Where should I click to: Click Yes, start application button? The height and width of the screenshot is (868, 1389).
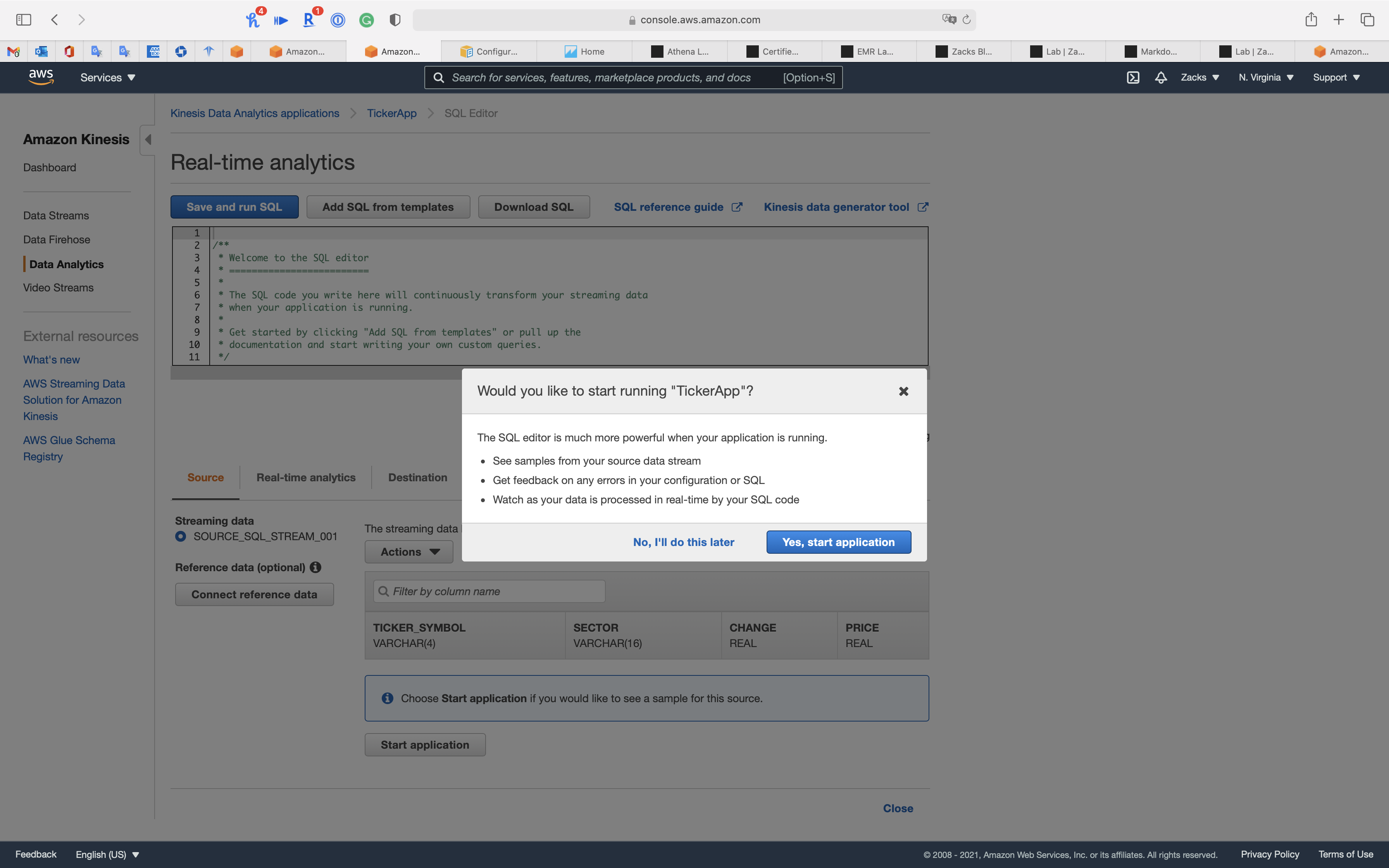point(838,542)
